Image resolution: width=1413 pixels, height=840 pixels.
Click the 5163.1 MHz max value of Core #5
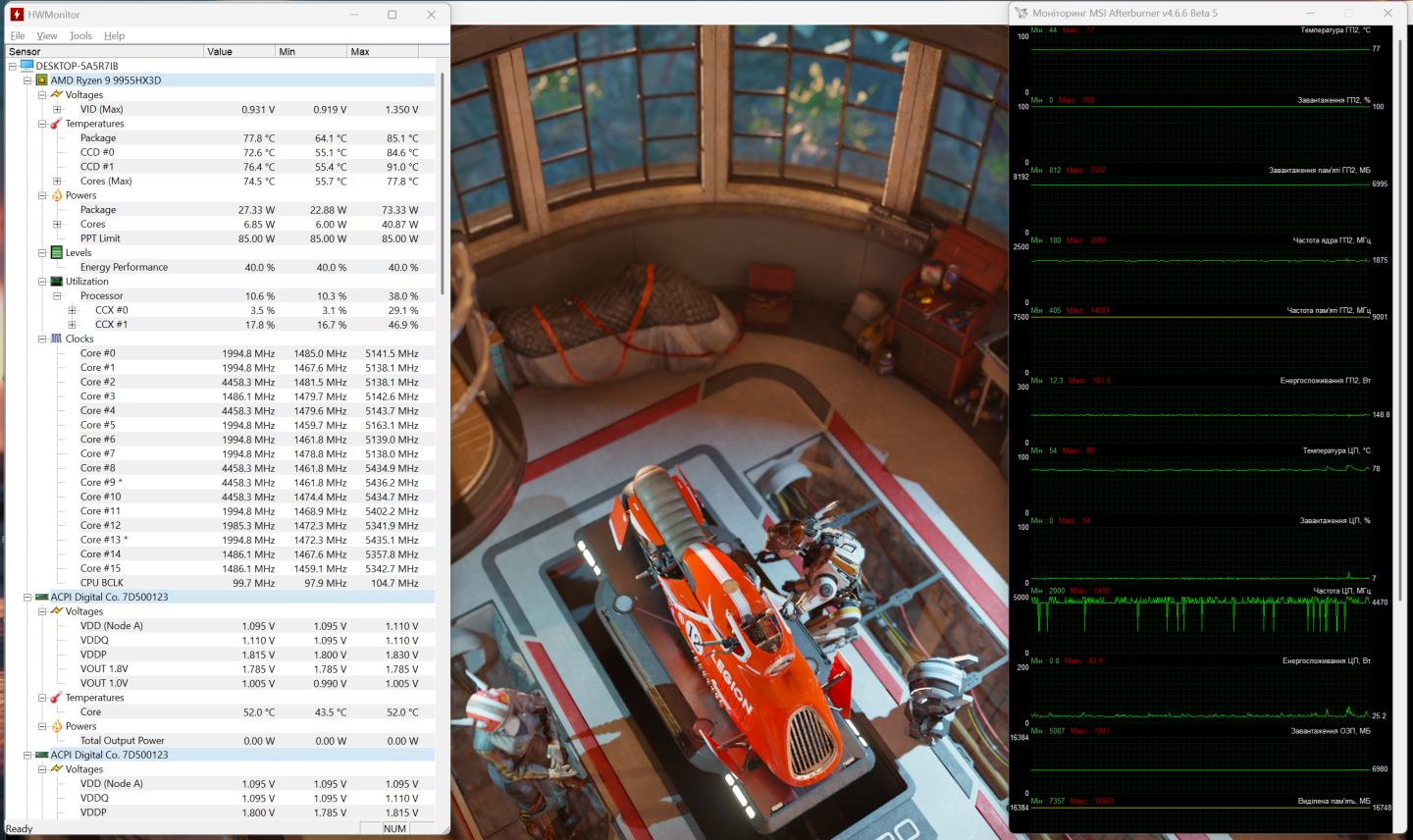(x=392, y=425)
